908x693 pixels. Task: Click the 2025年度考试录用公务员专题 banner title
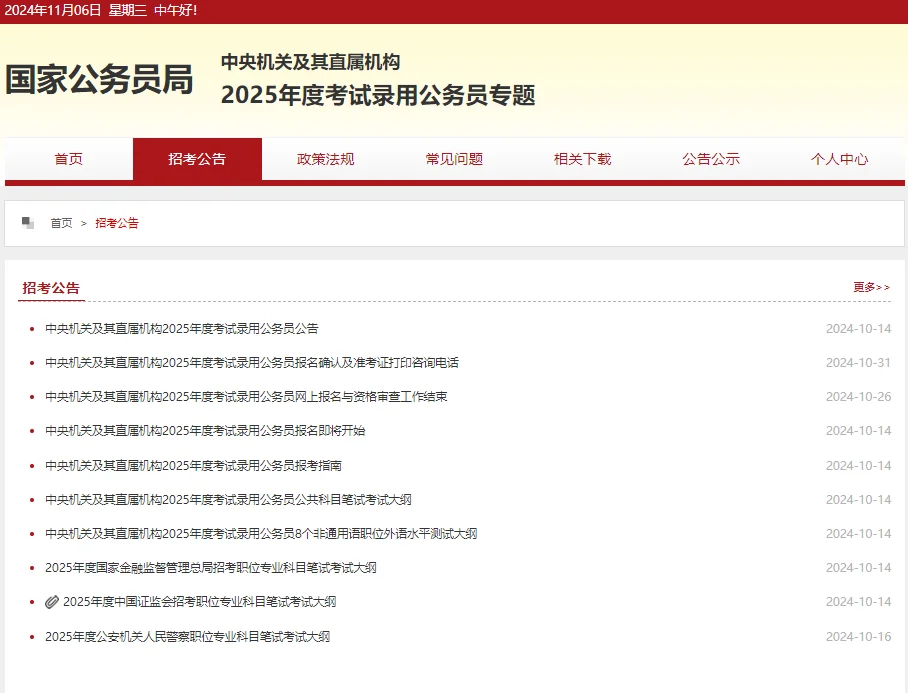point(378,95)
